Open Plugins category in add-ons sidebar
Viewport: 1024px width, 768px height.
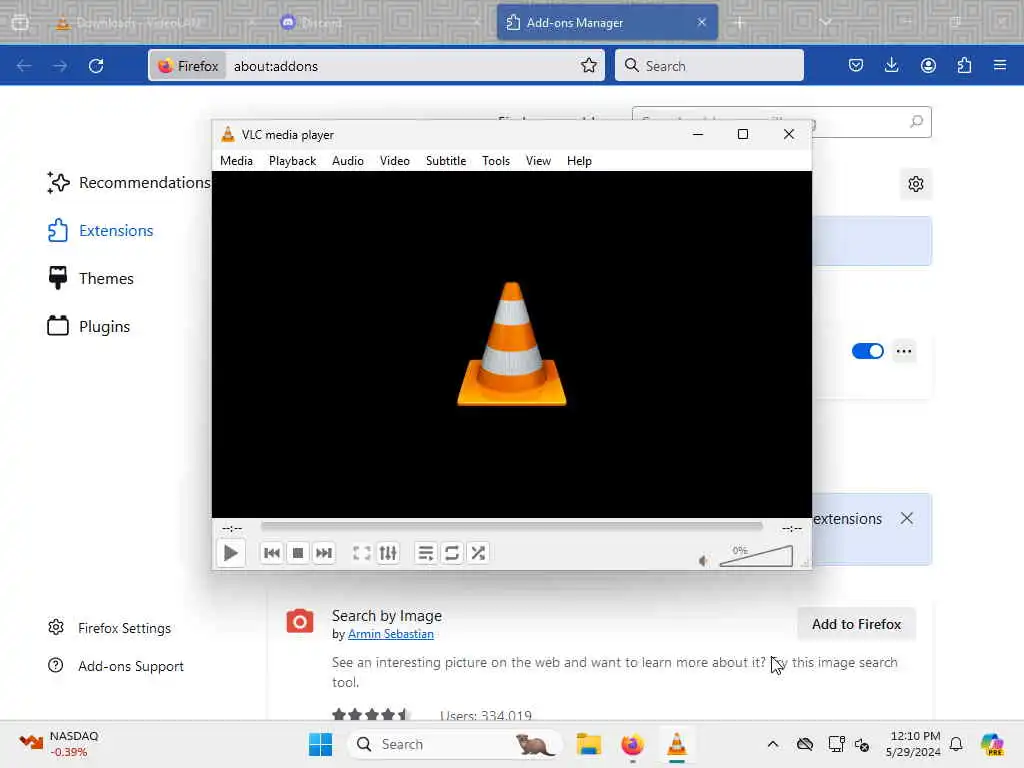89,327
